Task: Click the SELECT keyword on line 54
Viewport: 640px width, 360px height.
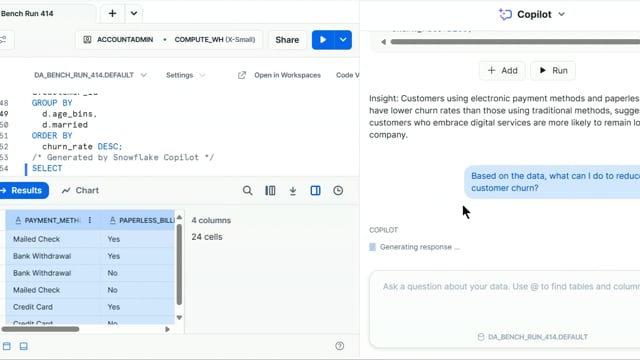Action: pyautogui.click(x=47, y=168)
